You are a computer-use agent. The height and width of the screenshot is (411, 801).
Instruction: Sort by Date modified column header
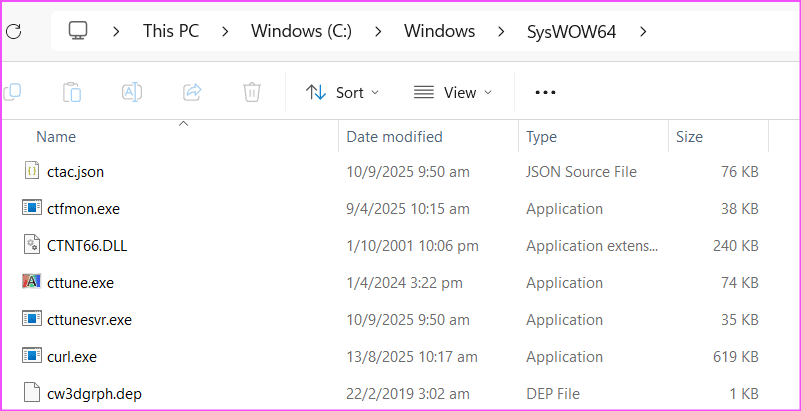point(394,137)
